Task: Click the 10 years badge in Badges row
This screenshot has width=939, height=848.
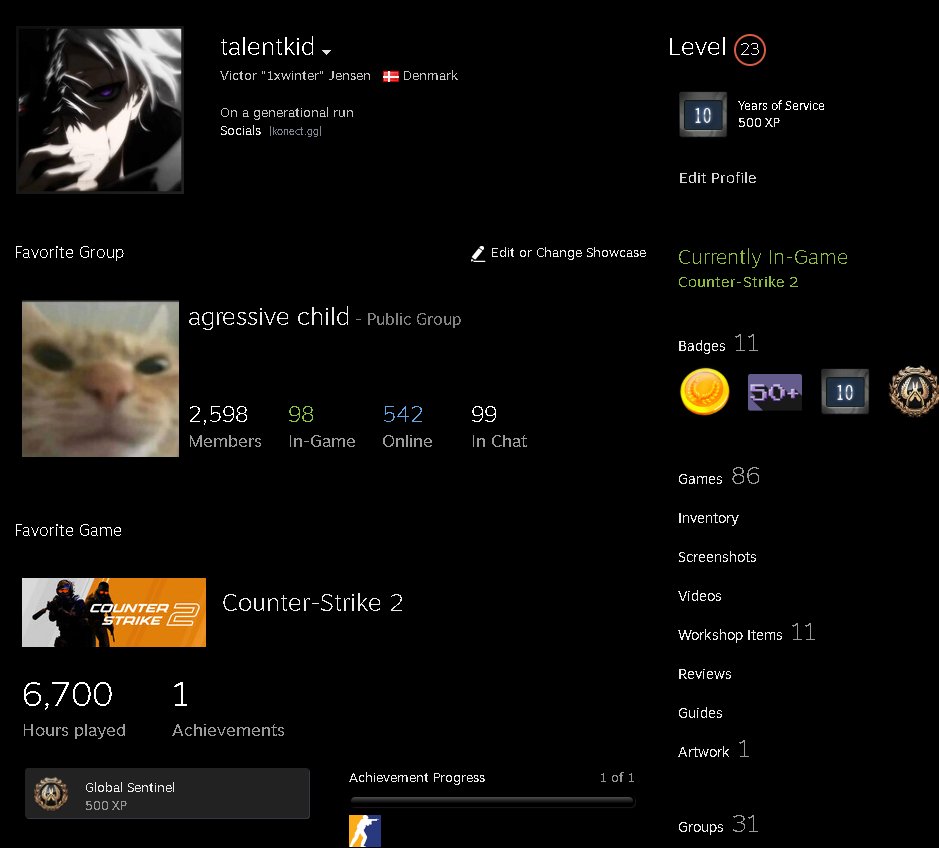Action: pos(844,392)
